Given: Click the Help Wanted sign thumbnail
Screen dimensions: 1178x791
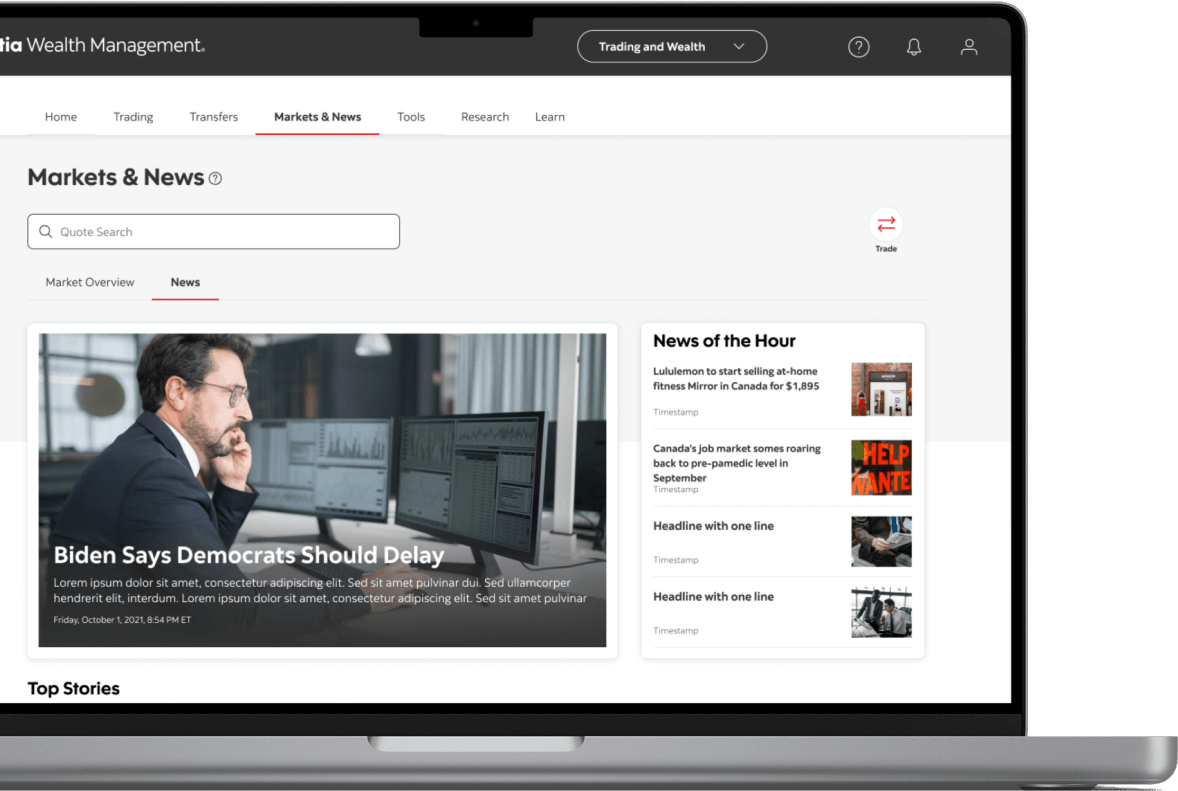Looking at the screenshot, I should click(881, 467).
